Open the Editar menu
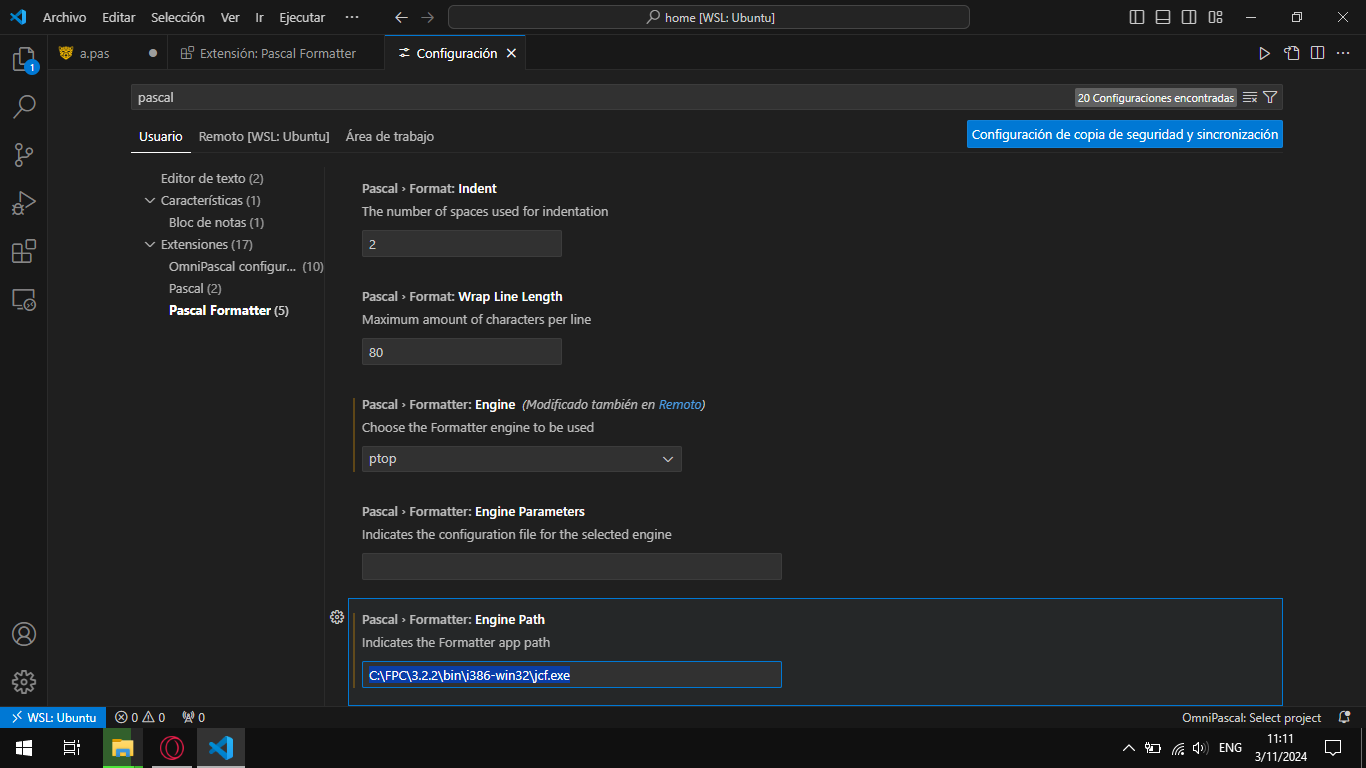Viewport: 1366px width, 768px height. 119,17
